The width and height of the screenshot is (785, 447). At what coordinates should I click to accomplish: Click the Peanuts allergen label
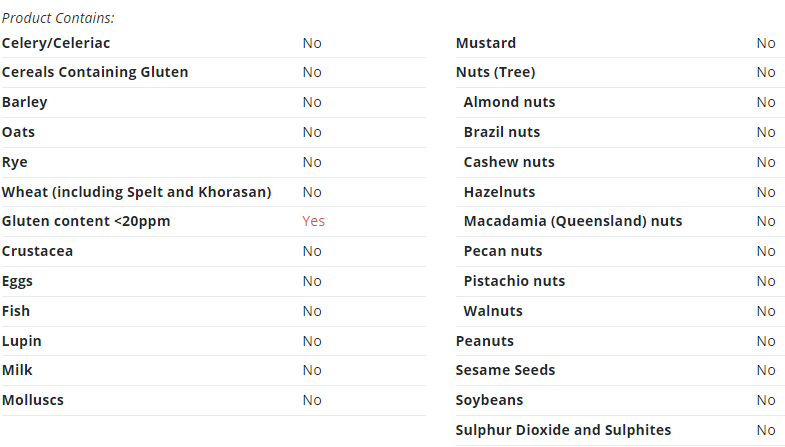tap(485, 341)
